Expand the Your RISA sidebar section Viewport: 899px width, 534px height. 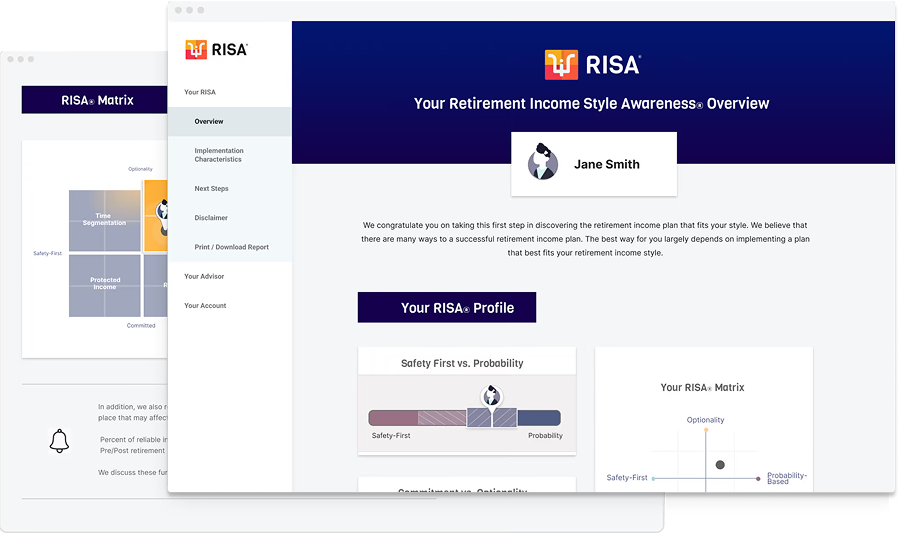(x=199, y=92)
